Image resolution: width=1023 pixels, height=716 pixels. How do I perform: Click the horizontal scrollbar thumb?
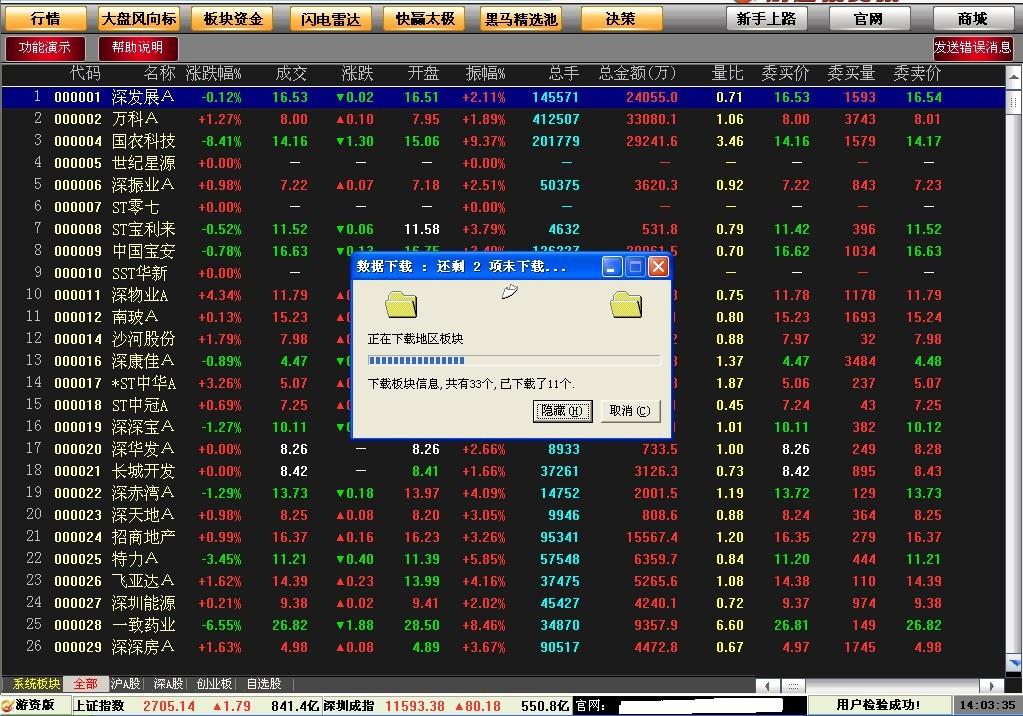pyautogui.click(x=793, y=686)
